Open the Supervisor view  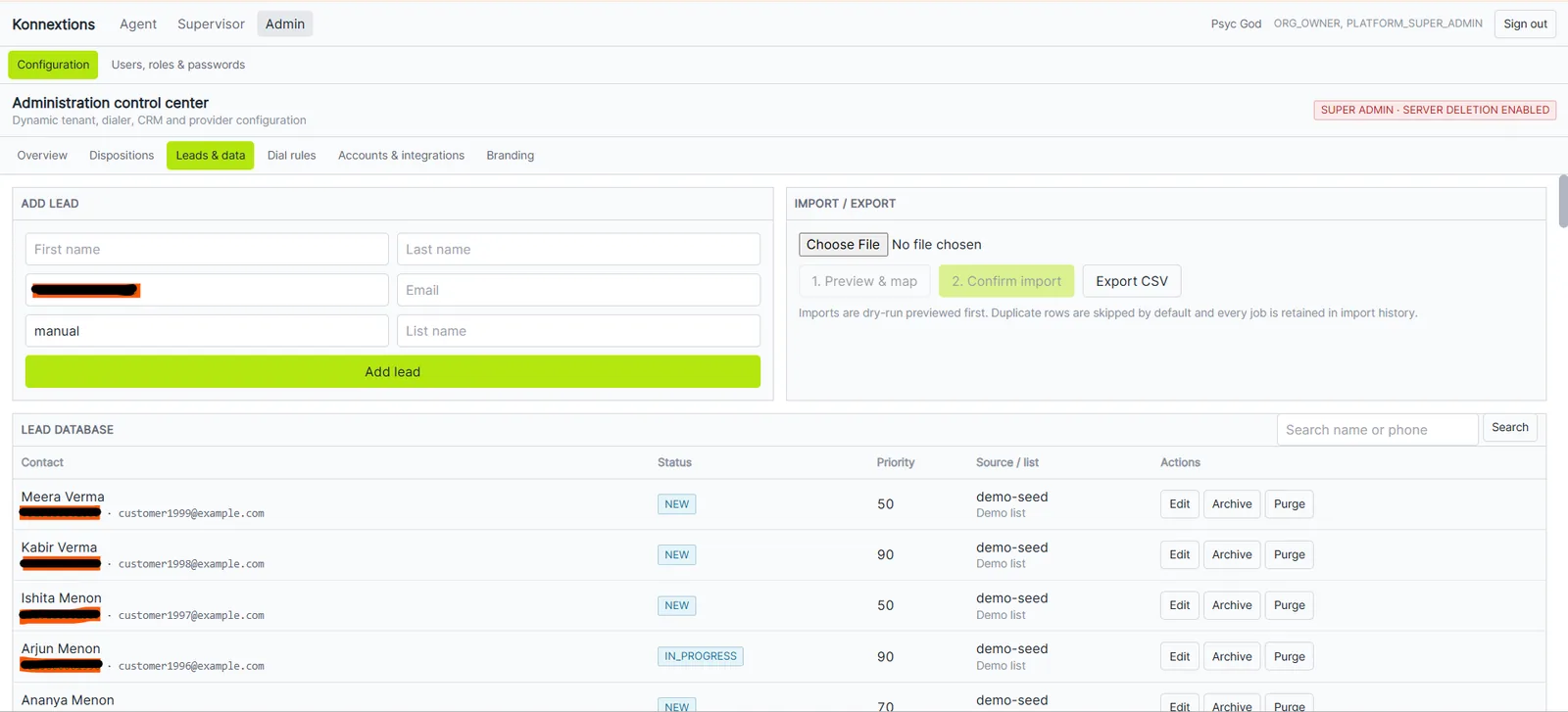tap(211, 24)
